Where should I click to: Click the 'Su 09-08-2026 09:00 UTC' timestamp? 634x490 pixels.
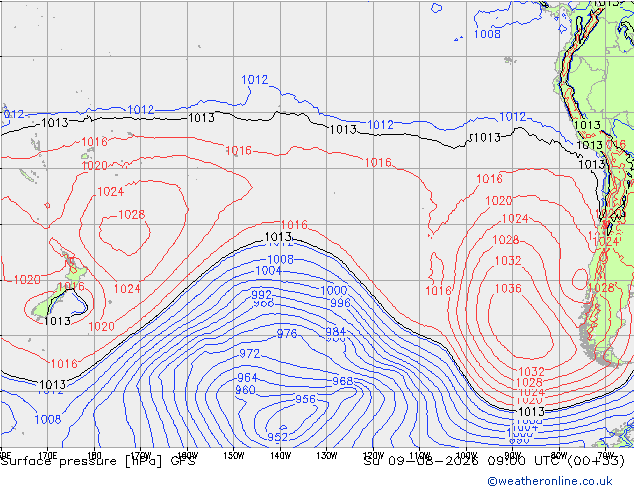click(x=464, y=461)
